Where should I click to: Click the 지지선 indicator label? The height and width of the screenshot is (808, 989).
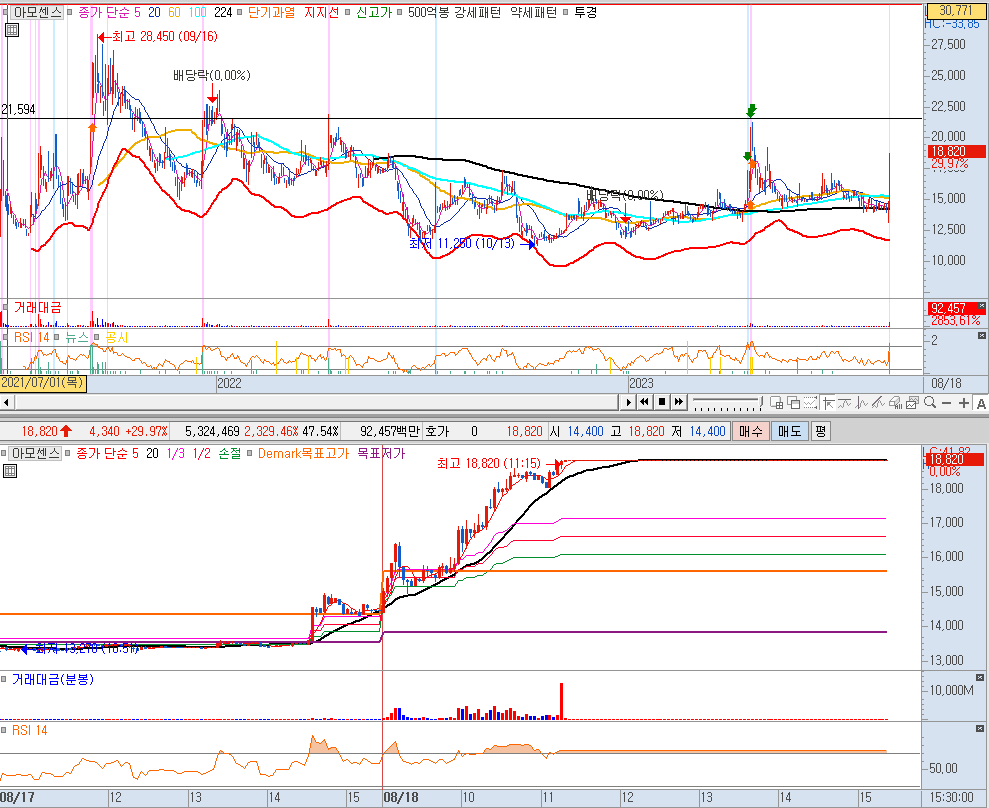pos(322,12)
